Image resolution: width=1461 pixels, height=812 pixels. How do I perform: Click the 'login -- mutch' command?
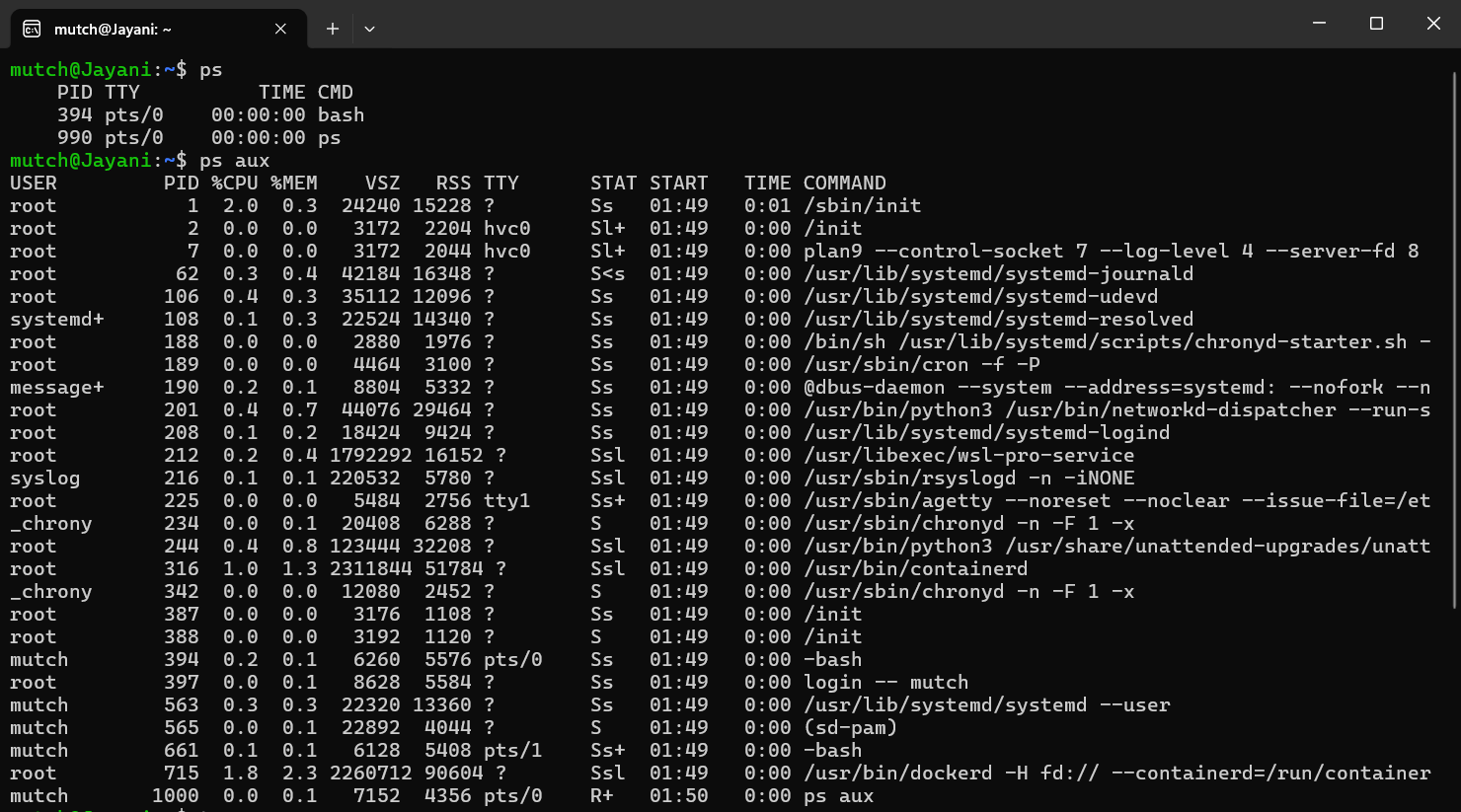pyautogui.click(x=886, y=683)
